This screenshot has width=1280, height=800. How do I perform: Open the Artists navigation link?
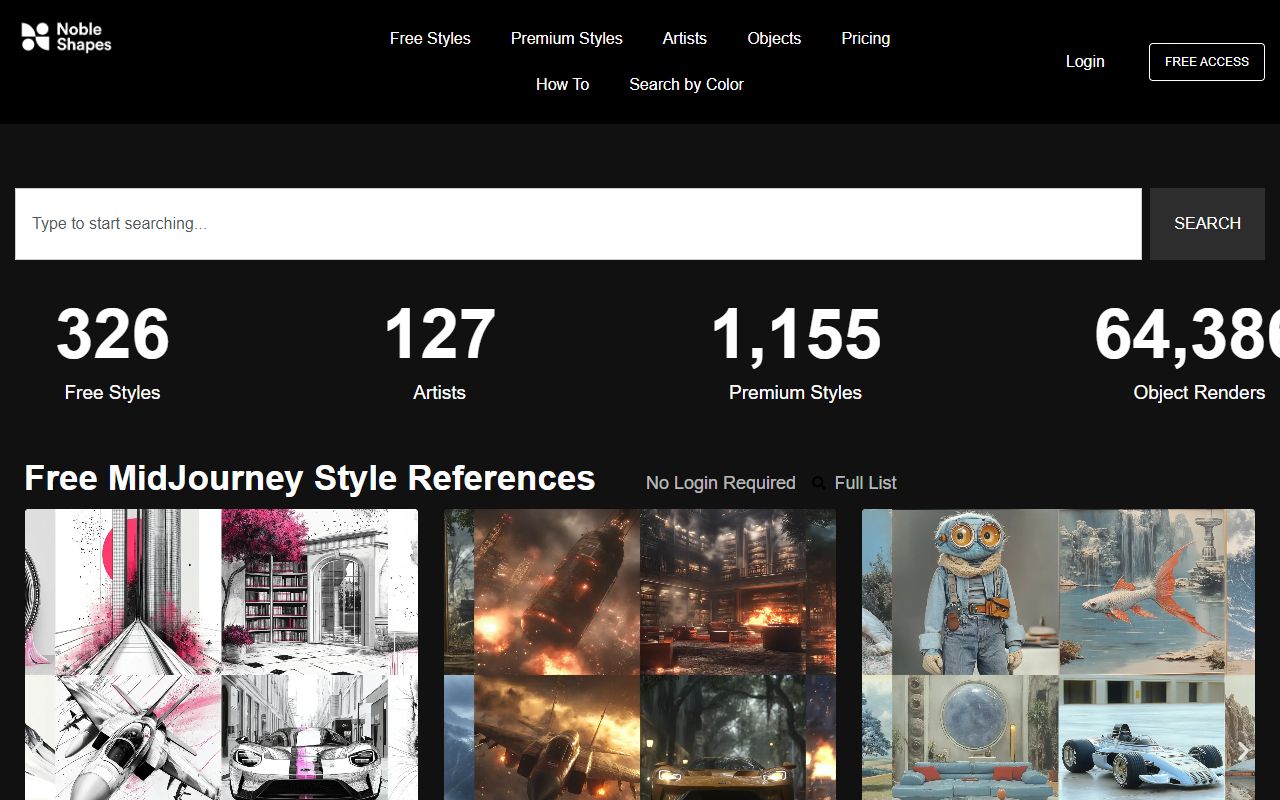684,38
